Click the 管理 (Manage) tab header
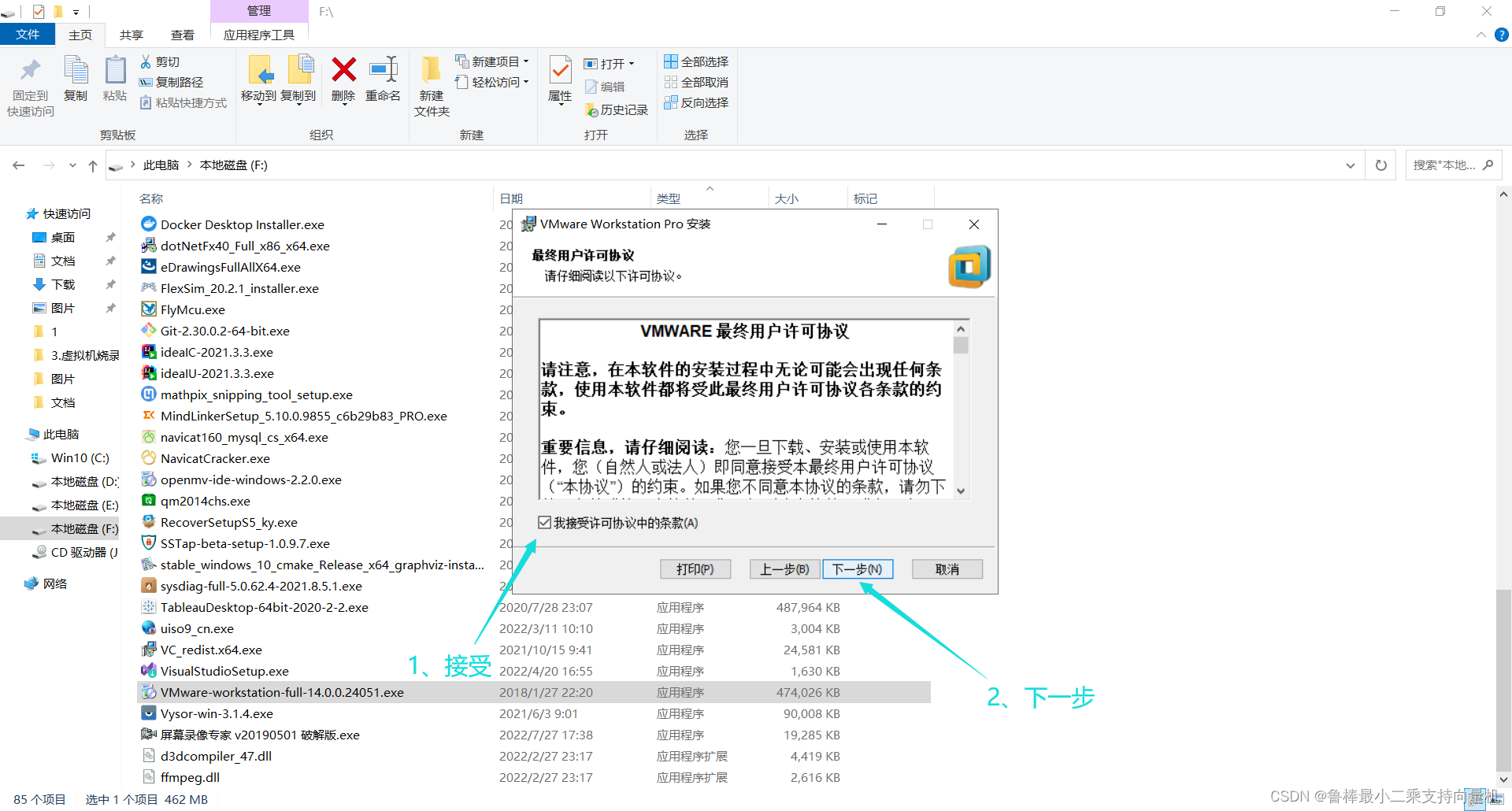The width and height of the screenshot is (1512, 811). [x=259, y=11]
